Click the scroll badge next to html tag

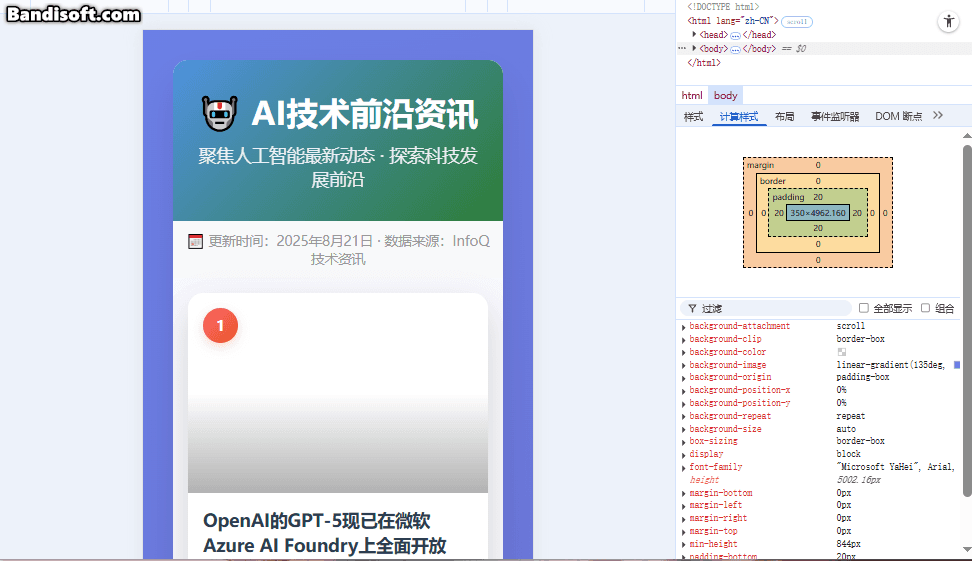coord(797,22)
